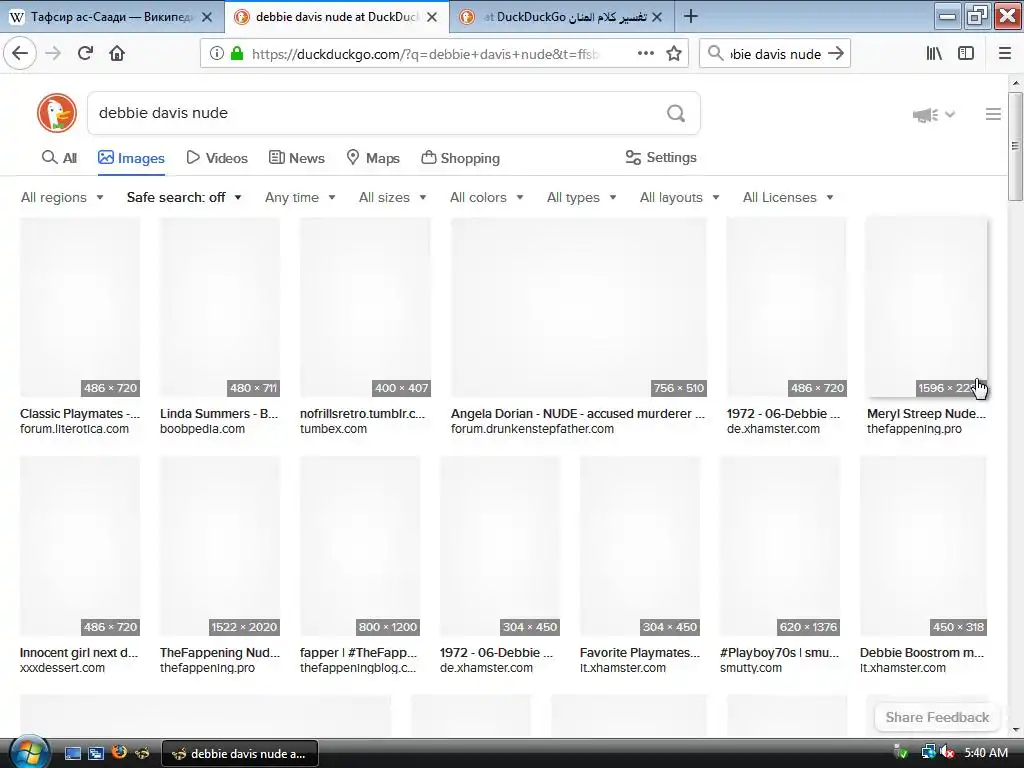The image size is (1024, 768).
Task: Open DuckDuckGo Settings
Action: [x=661, y=157]
